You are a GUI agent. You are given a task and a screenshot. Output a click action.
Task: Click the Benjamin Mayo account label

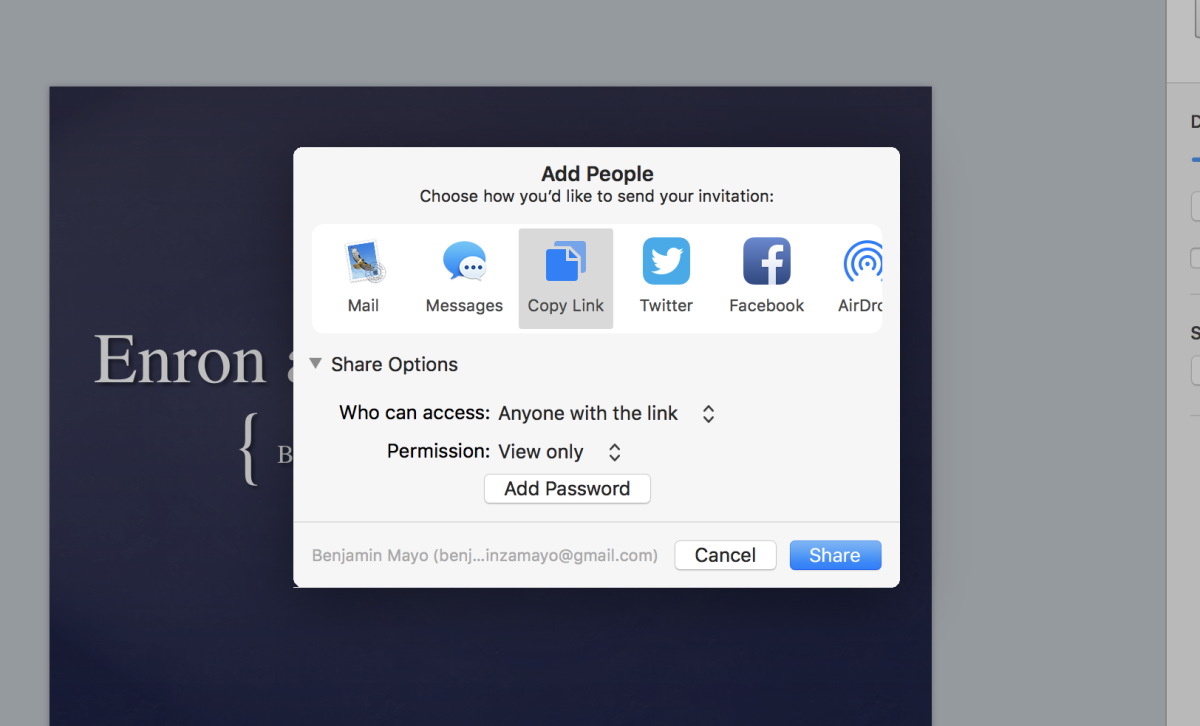(485, 555)
